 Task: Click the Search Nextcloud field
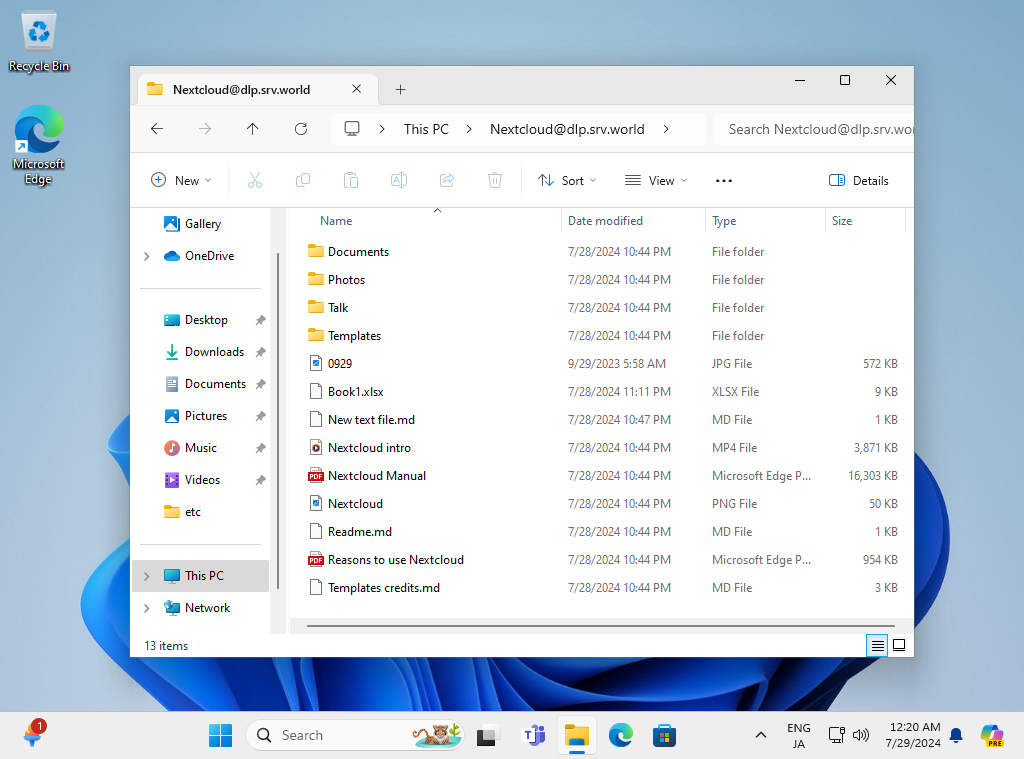point(814,129)
